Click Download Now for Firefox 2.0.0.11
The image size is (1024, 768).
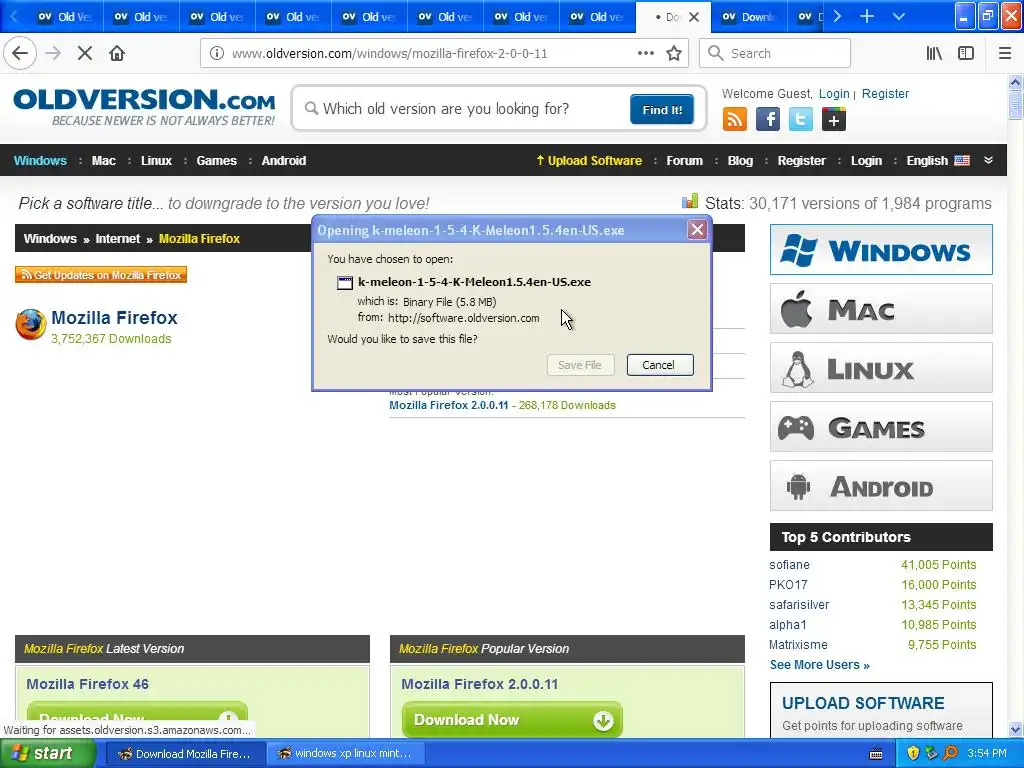click(x=512, y=720)
